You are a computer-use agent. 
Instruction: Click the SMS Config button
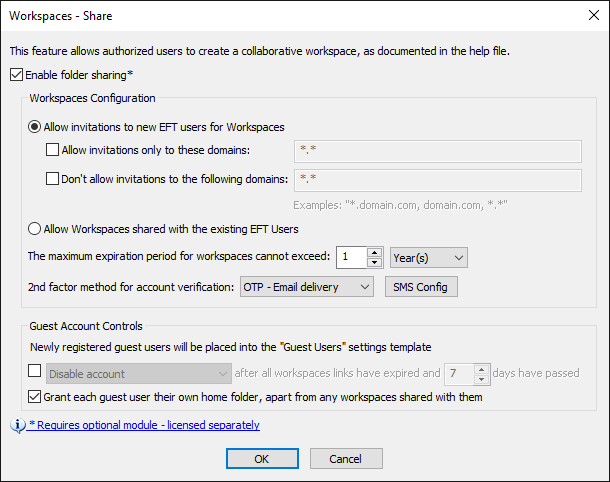click(421, 287)
